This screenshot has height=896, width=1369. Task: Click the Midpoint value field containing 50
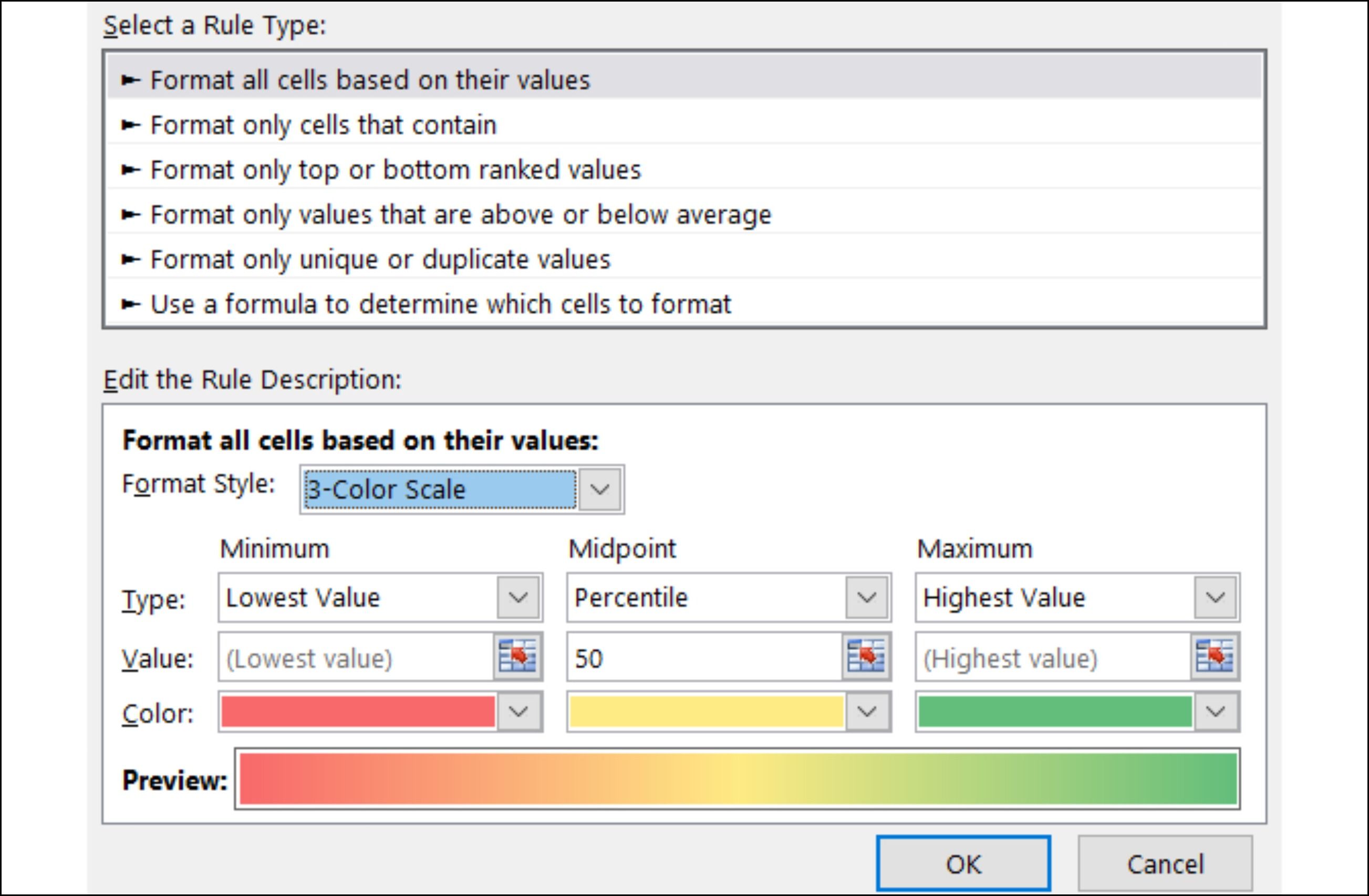point(704,658)
